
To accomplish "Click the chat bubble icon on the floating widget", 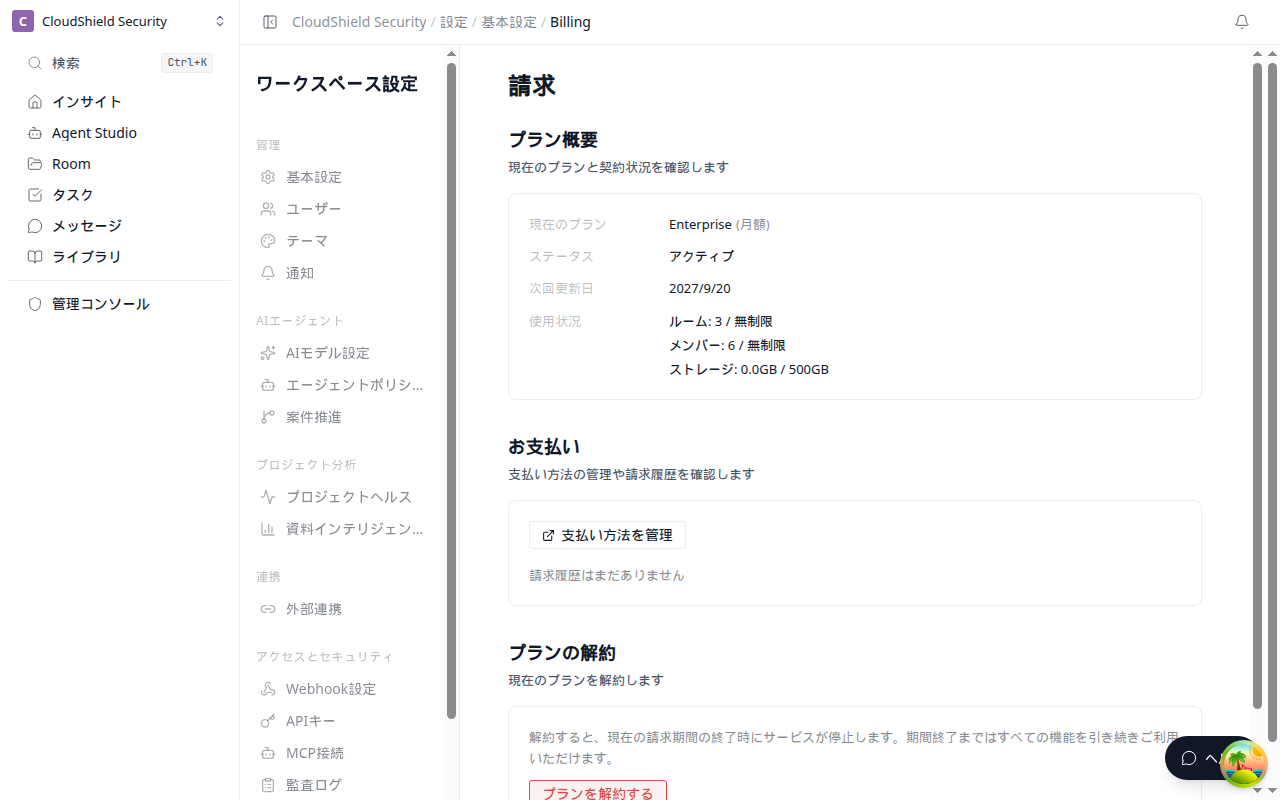I will point(1189,758).
